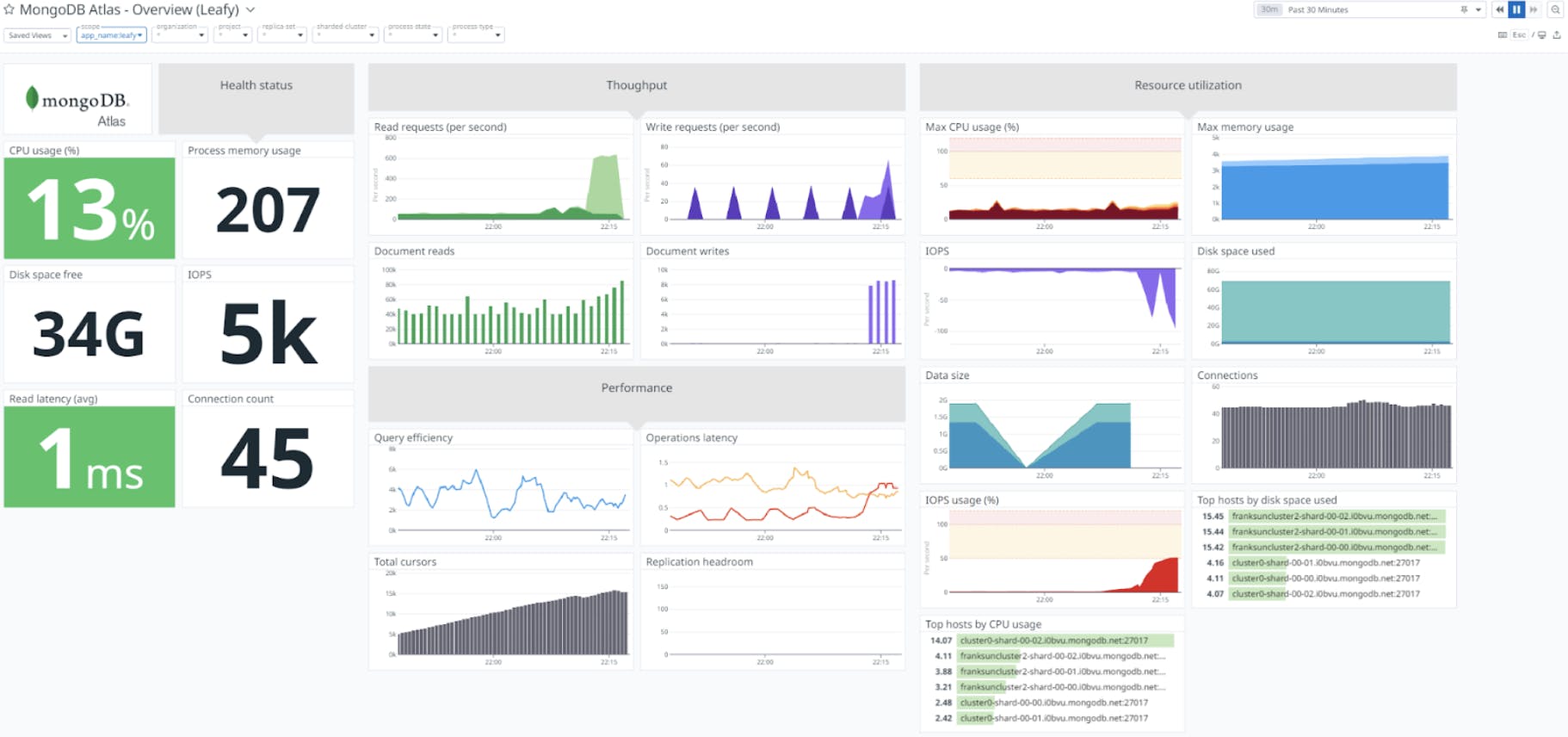This screenshot has height=737, width=1568.
Task: Zoom out the time range
Action: pyautogui.click(x=1555, y=9)
